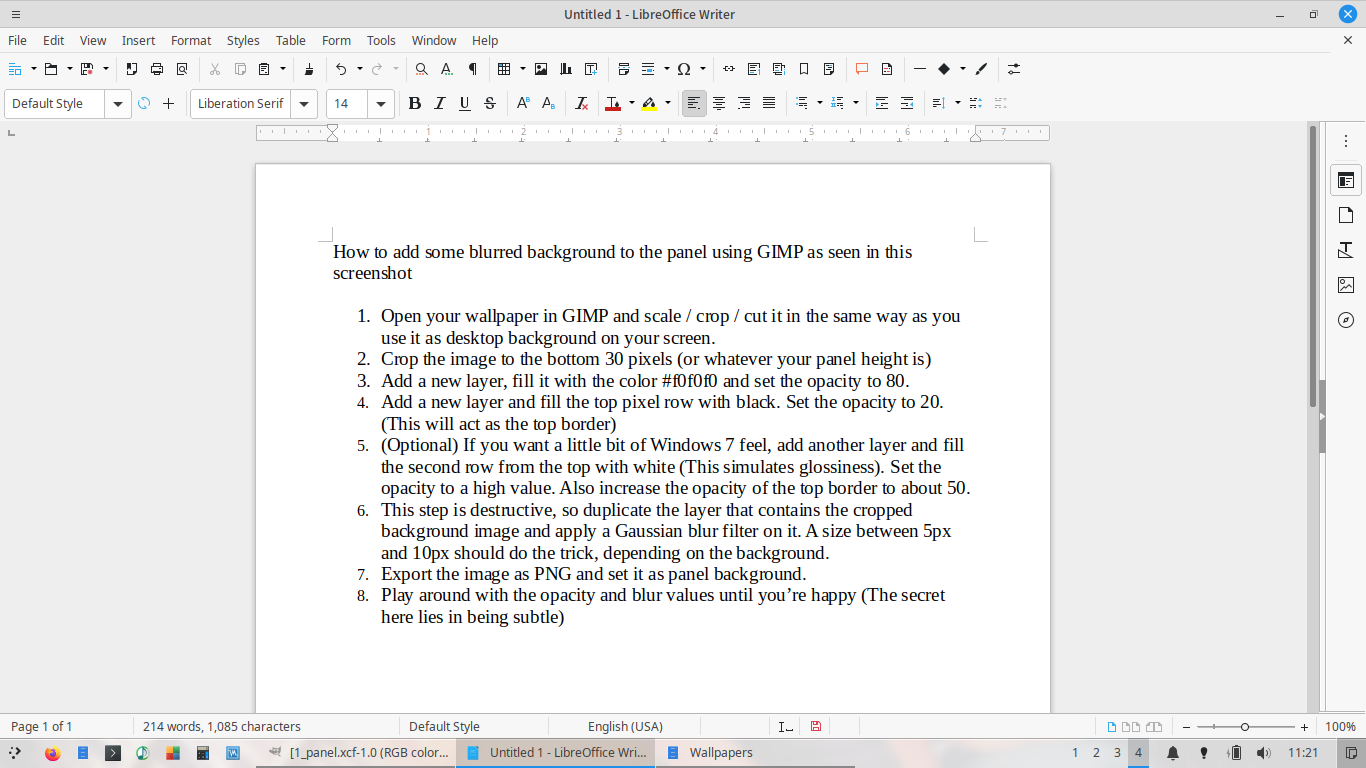Open the sidebar Styles panel icon
The image size is (1366, 768).
1346,250
